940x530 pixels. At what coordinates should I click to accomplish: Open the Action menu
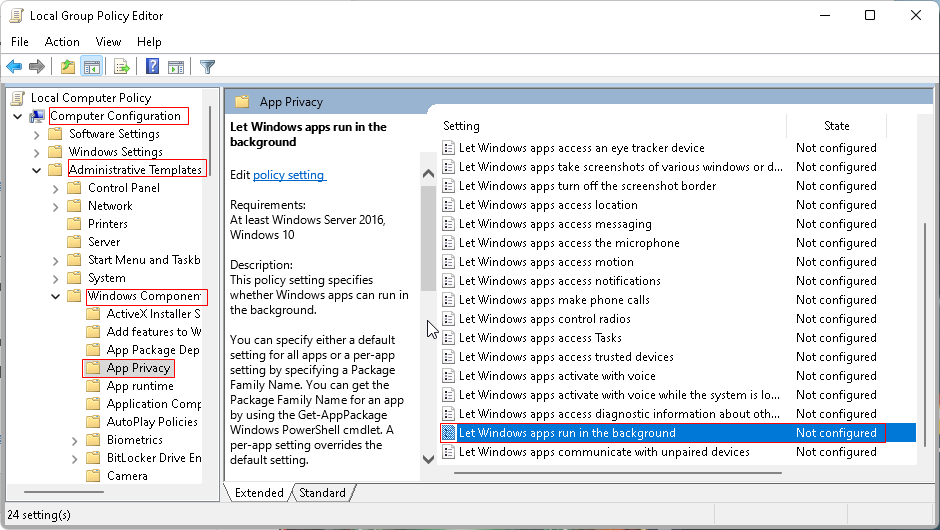coord(62,41)
